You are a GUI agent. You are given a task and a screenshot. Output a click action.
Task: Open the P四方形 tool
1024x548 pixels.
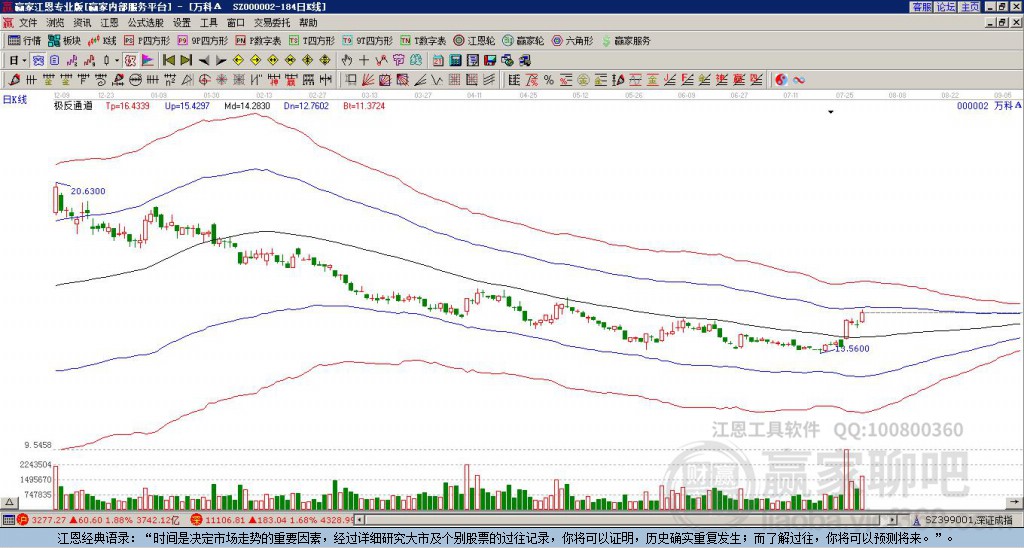pyautogui.click(x=147, y=40)
